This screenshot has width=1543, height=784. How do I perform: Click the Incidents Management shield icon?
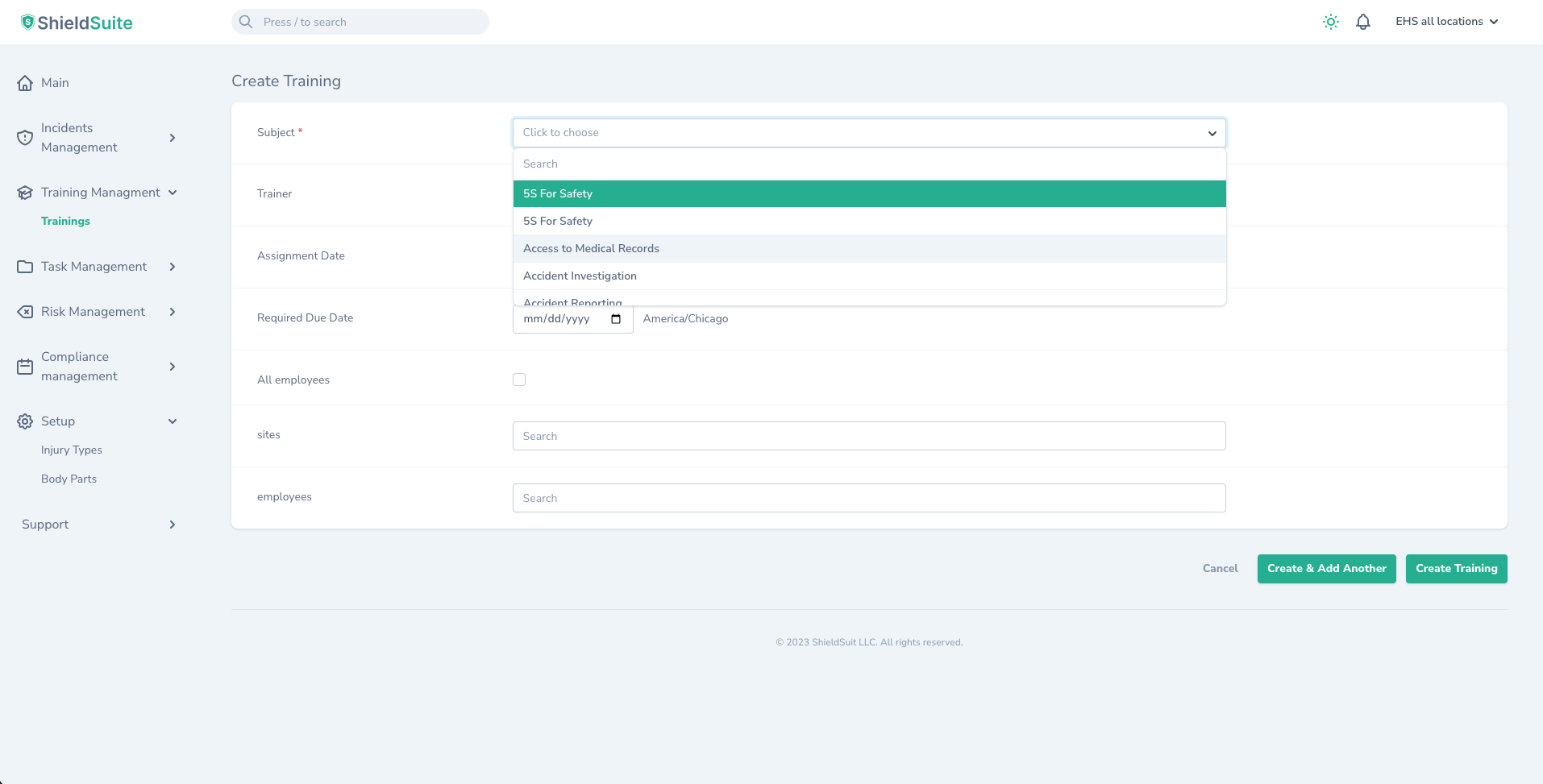[25, 138]
